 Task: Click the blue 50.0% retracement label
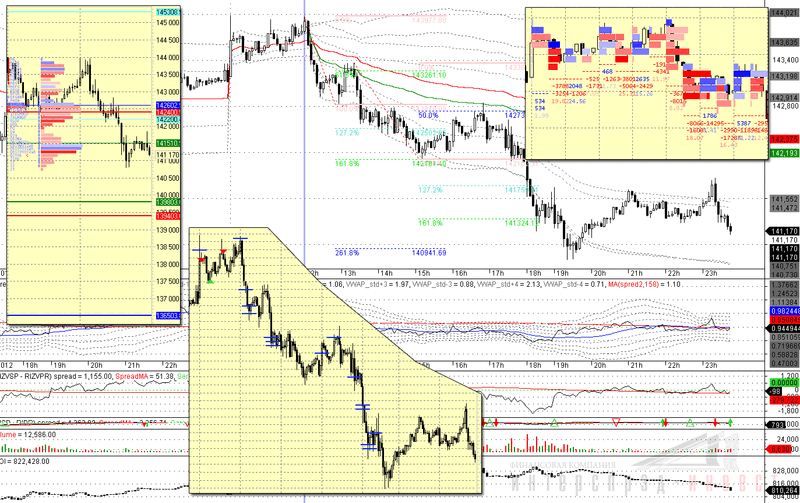coord(428,116)
